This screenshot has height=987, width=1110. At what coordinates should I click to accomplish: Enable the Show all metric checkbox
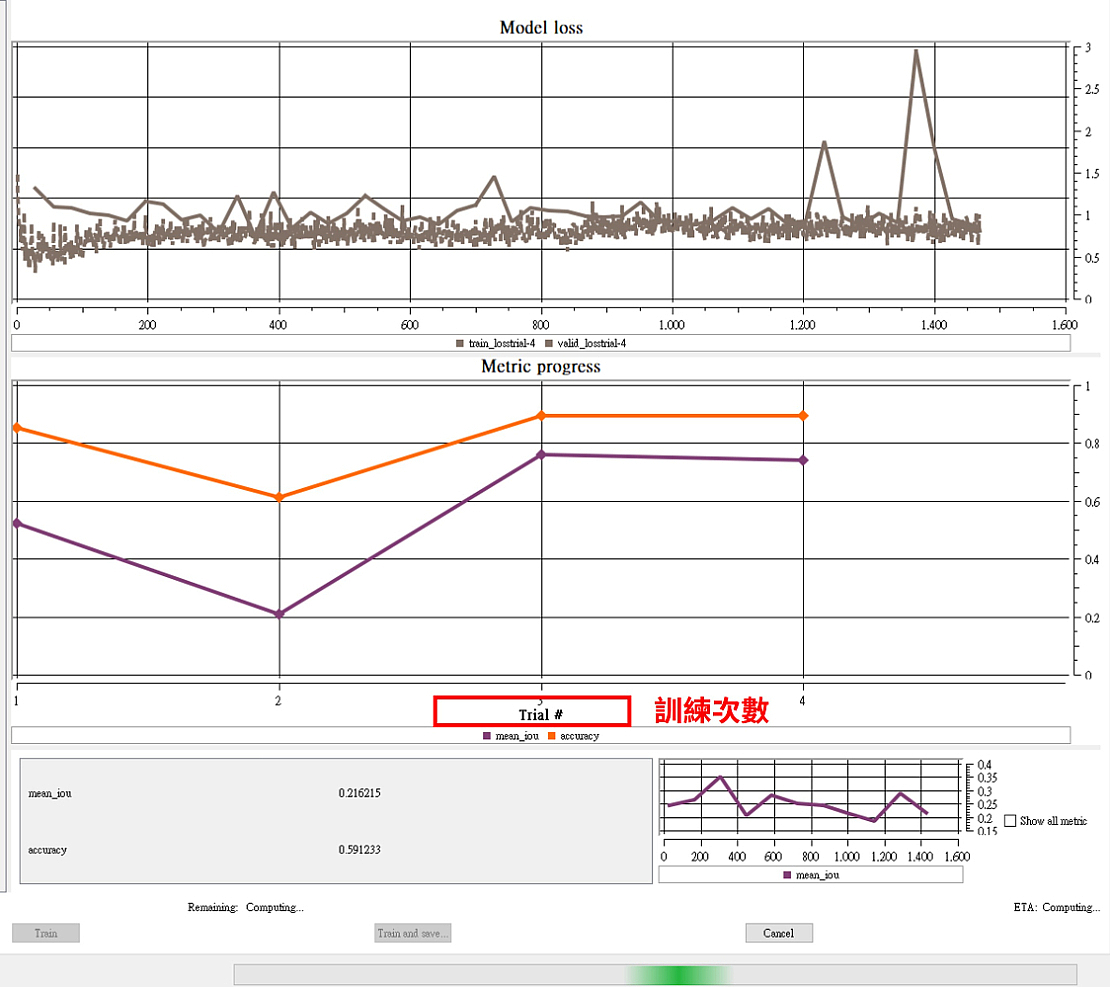coord(1010,821)
